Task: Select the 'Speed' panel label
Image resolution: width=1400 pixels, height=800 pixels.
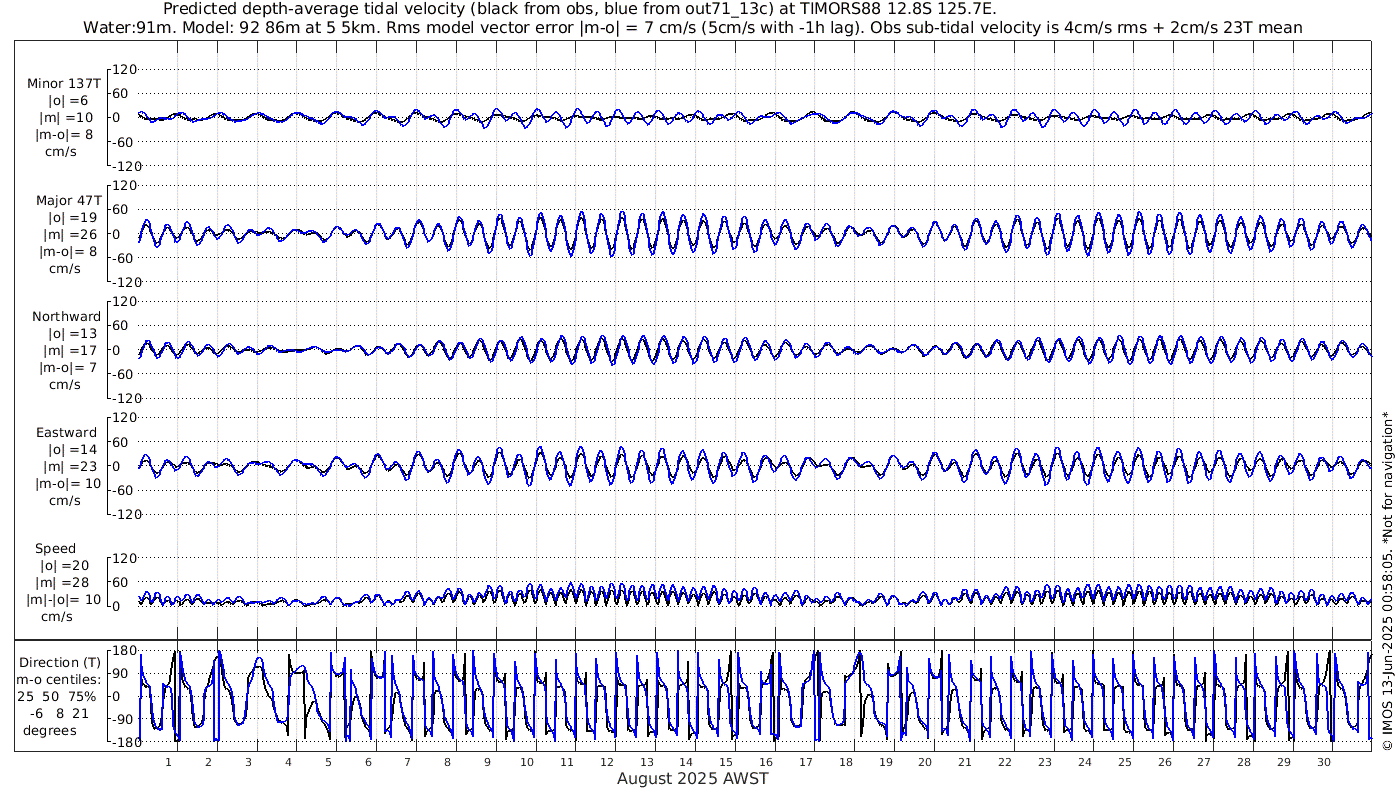Action: point(55,549)
